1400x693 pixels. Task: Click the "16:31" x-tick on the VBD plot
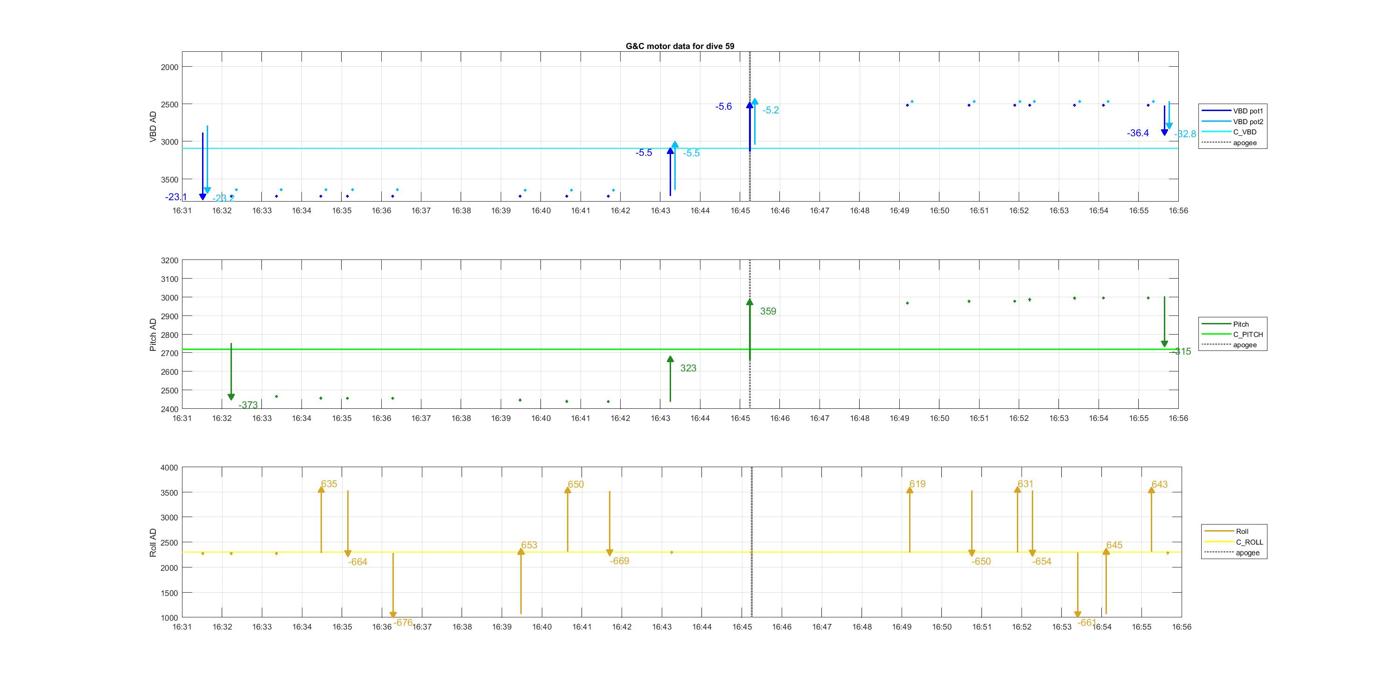click(x=182, y=211)
